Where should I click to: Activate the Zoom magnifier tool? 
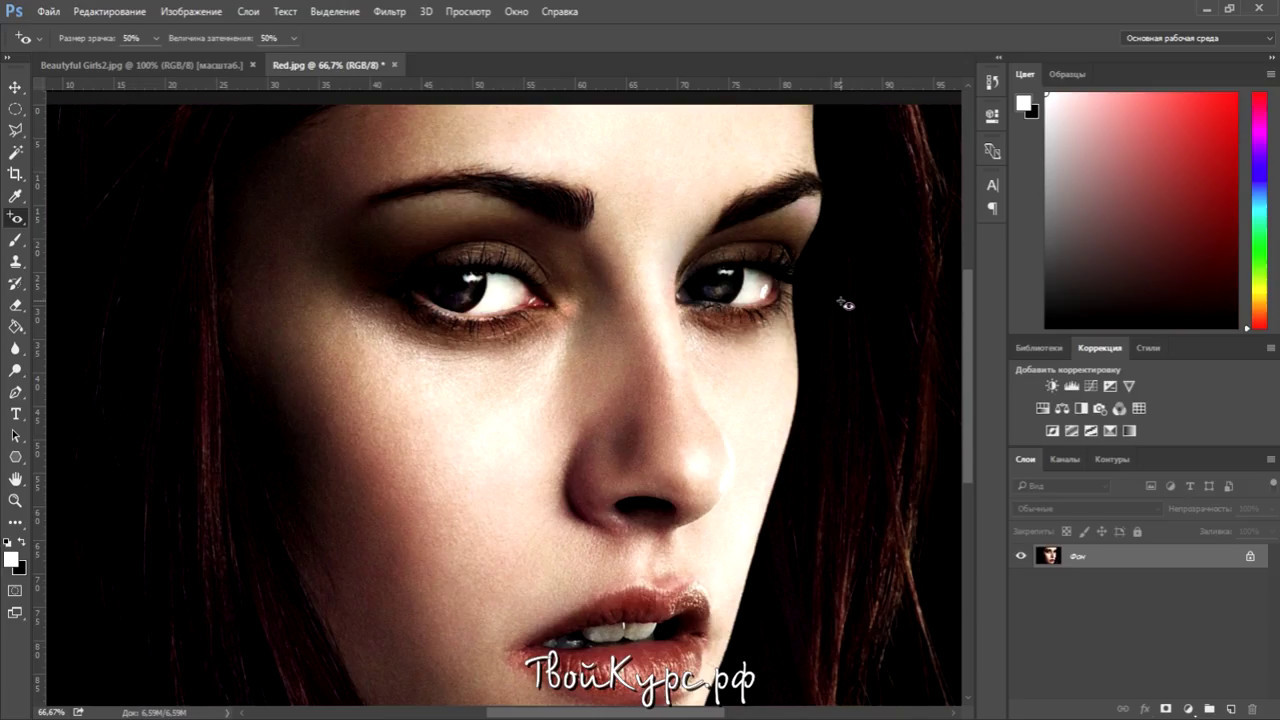[x=15, y=500]
